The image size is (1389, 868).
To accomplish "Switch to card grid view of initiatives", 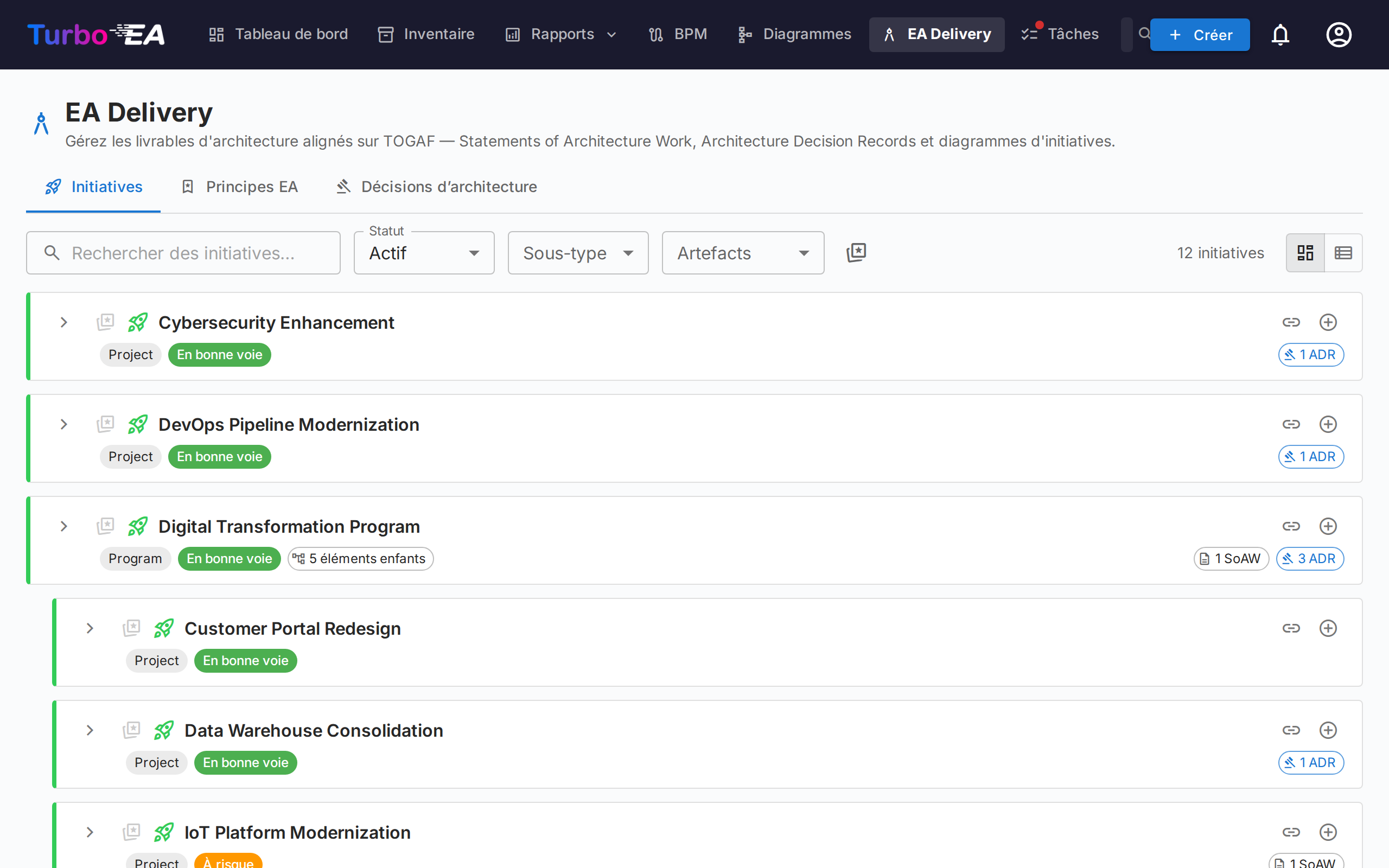I will click(1305, 253).
